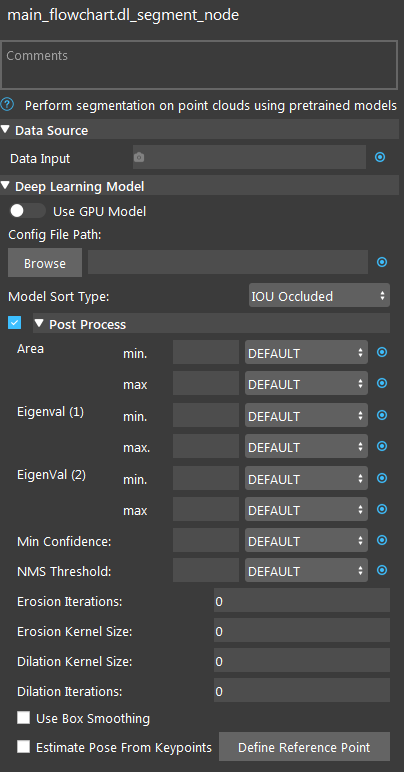Viewport: 404px width, 772px height.
Task: Toggle the Use GPU Model switch
Action: click(28, 211)
